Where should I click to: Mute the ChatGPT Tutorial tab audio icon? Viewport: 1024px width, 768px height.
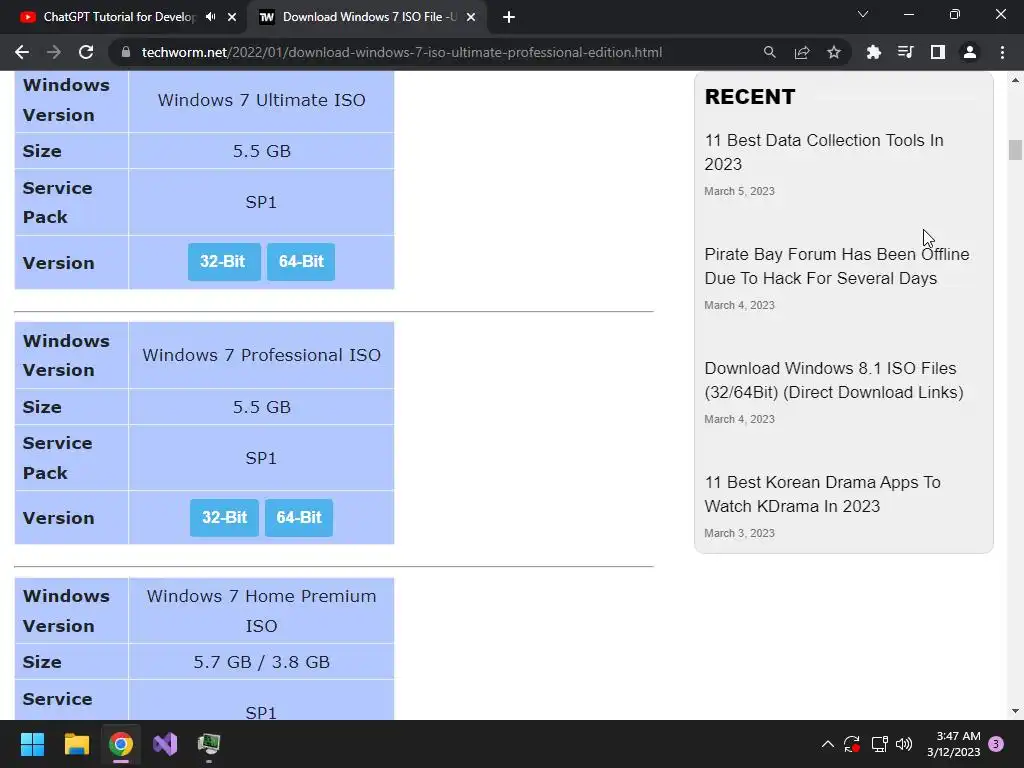[210, 17]
